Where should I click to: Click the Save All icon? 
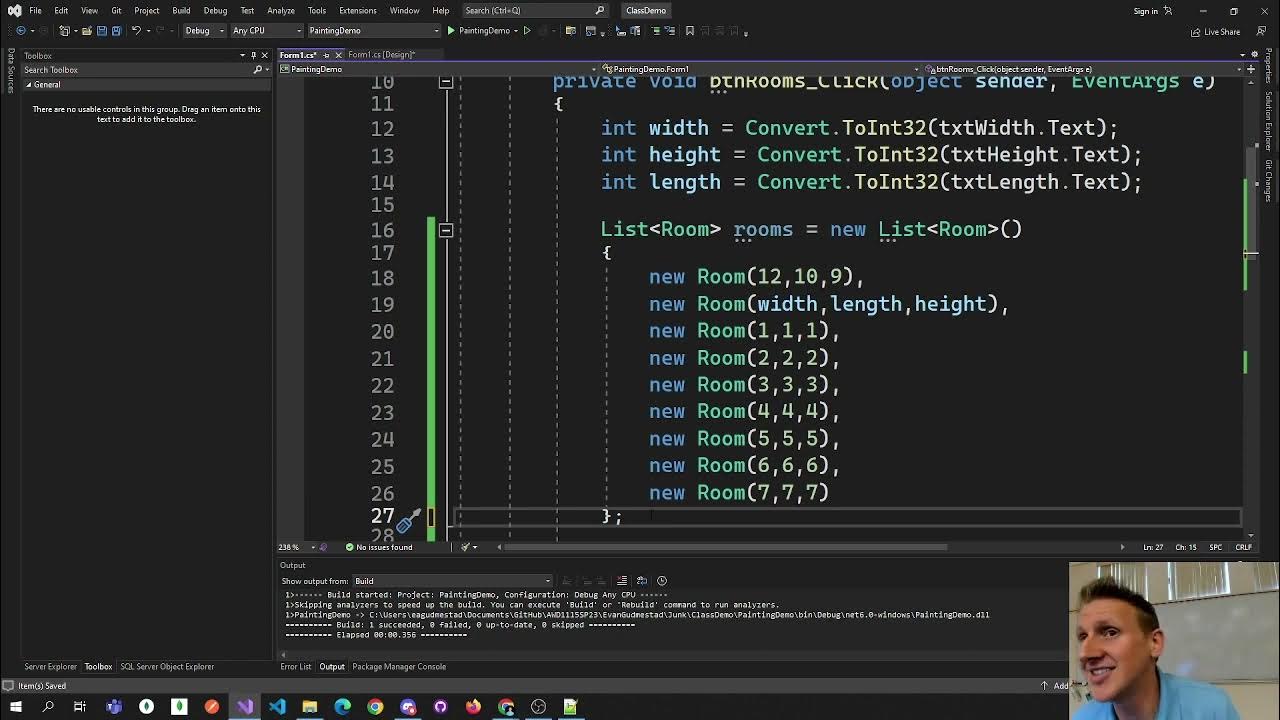pos(116,31)
